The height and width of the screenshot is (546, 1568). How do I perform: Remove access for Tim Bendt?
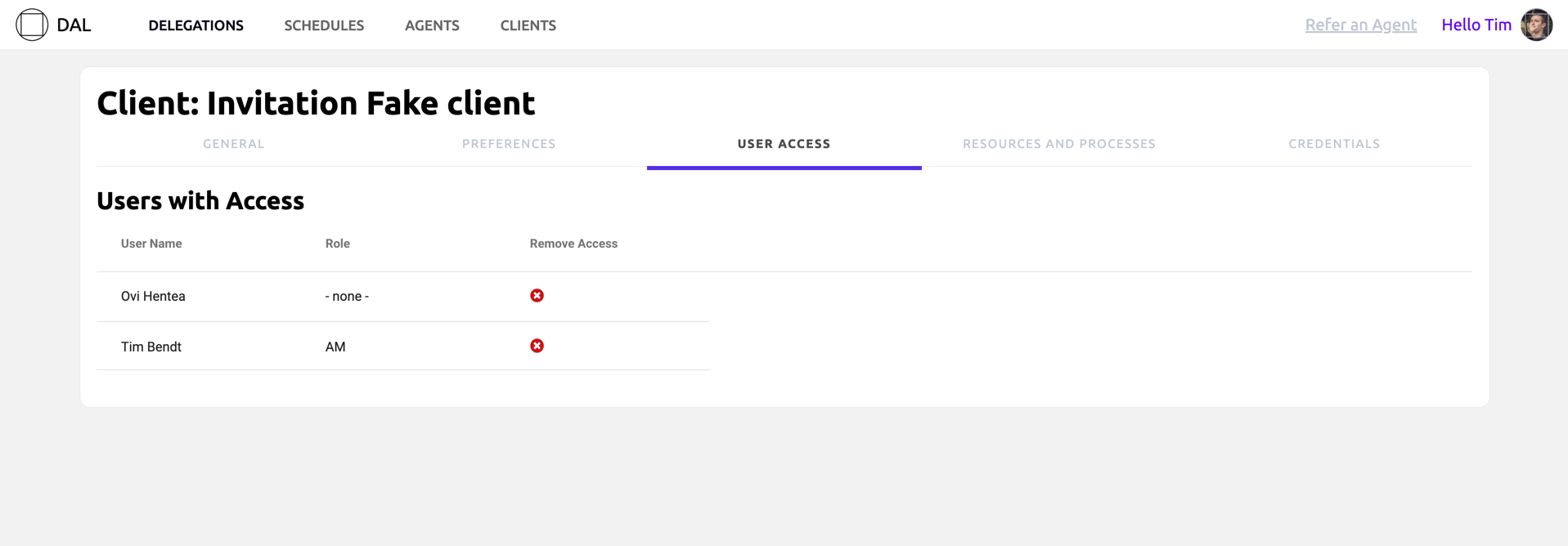coord(537,347)
